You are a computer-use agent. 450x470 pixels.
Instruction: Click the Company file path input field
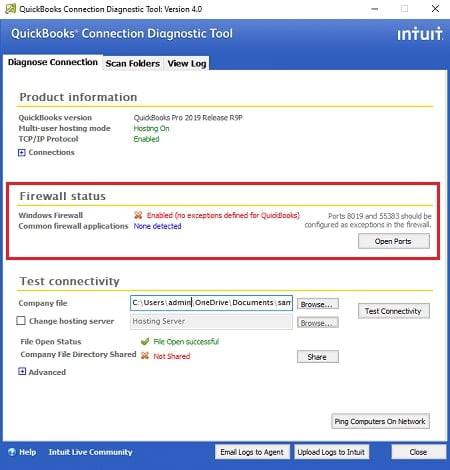211,303
